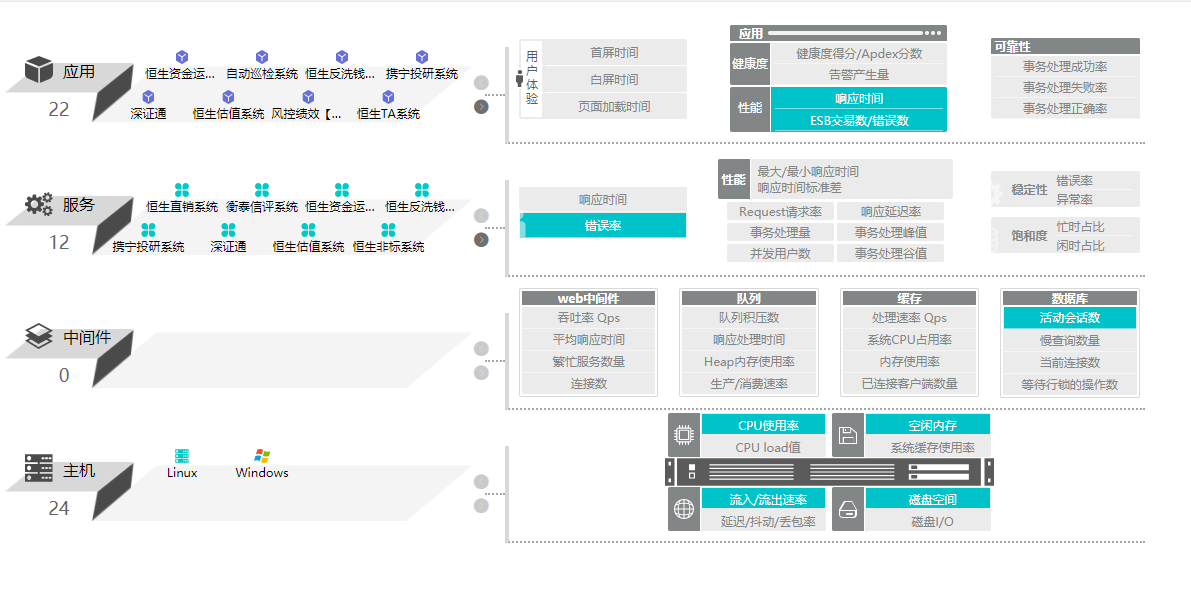The image size is (1191, 603).
Task: Click the 首屏时间 metric button
Action: [x=614, y=52]
